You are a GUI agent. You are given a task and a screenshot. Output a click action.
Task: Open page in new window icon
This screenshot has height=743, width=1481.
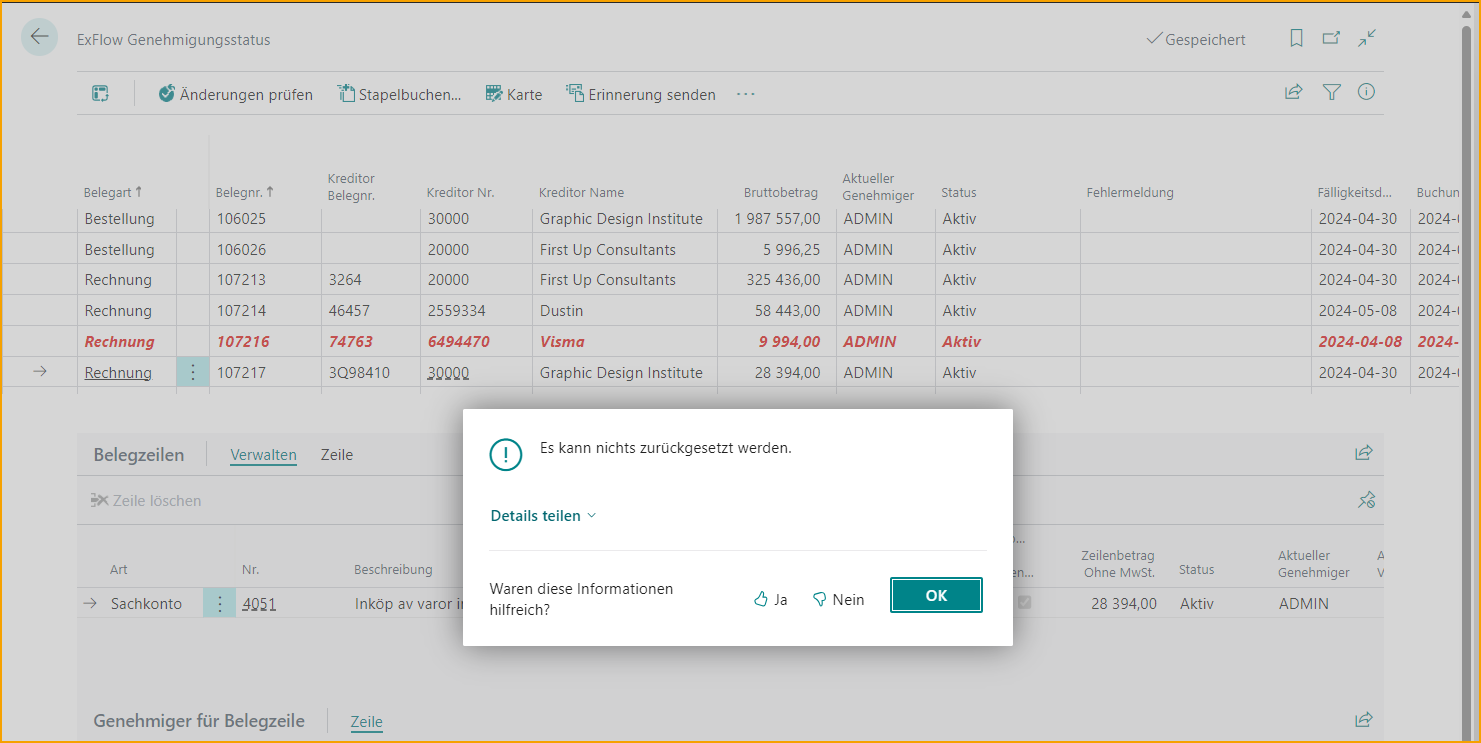pyautogui.click(x=1331, y=39)
